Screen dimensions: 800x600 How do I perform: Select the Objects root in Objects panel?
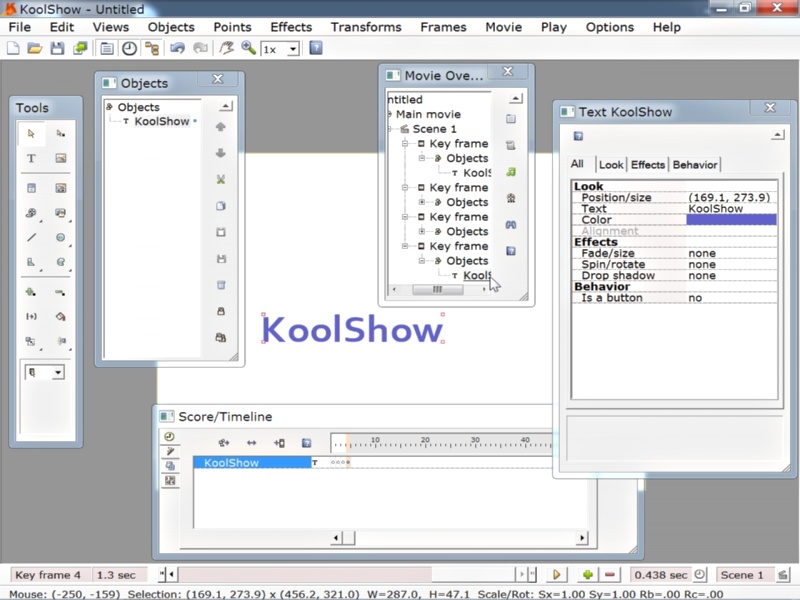pyautogui.click(x=138, y=107)
